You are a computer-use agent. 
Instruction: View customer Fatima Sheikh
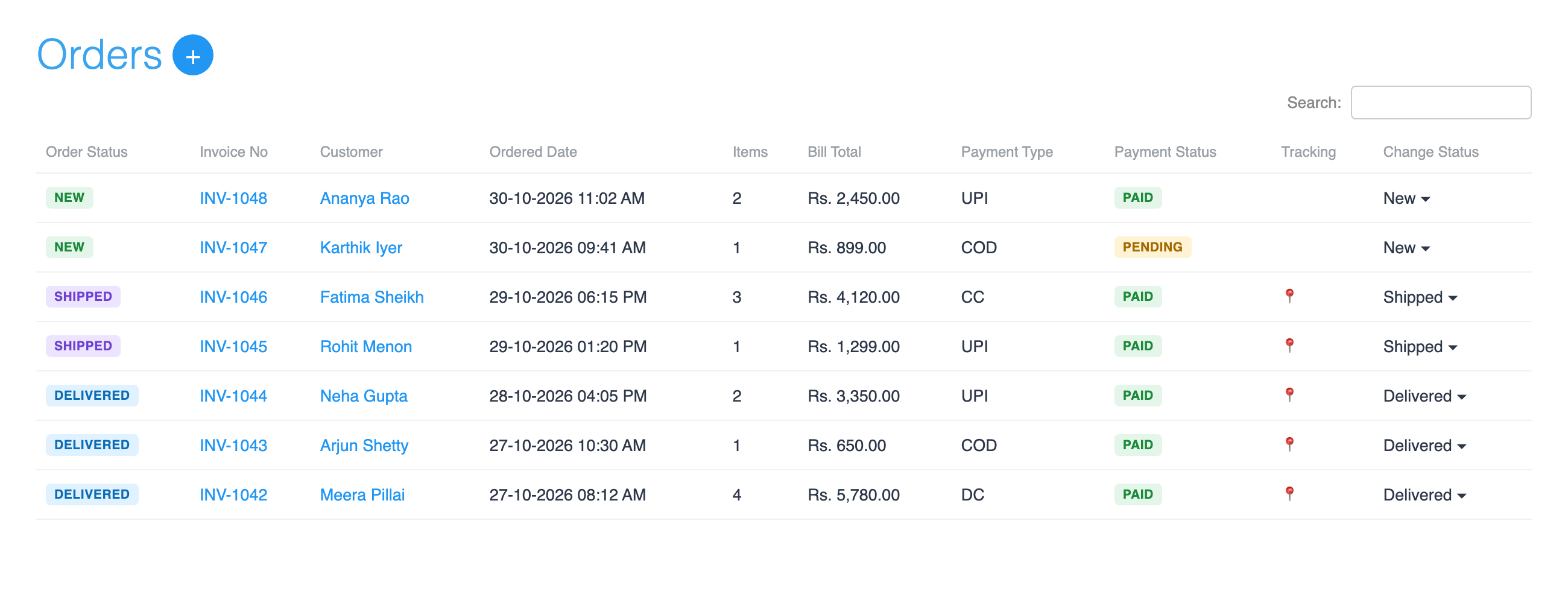point(371,297)
